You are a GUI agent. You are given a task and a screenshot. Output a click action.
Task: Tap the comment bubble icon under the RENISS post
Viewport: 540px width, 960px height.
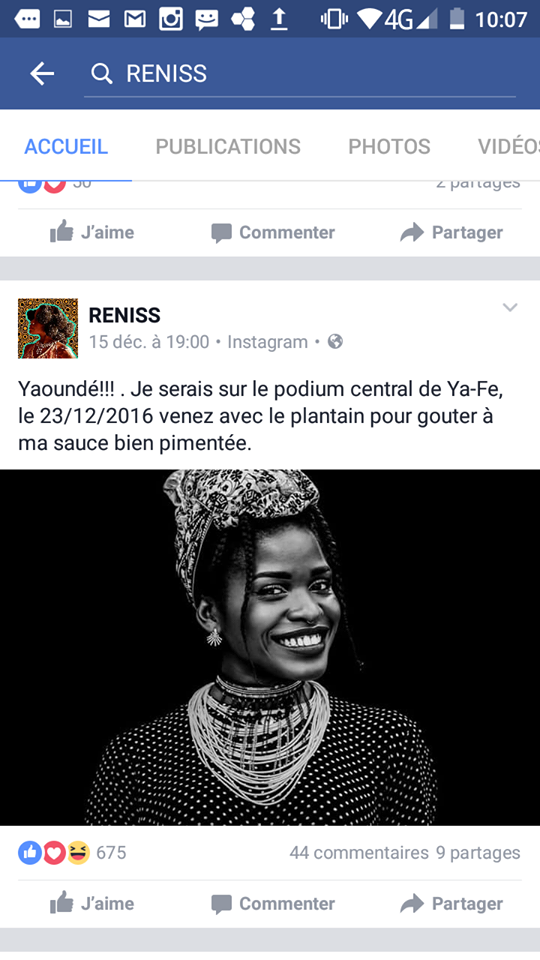221,904
